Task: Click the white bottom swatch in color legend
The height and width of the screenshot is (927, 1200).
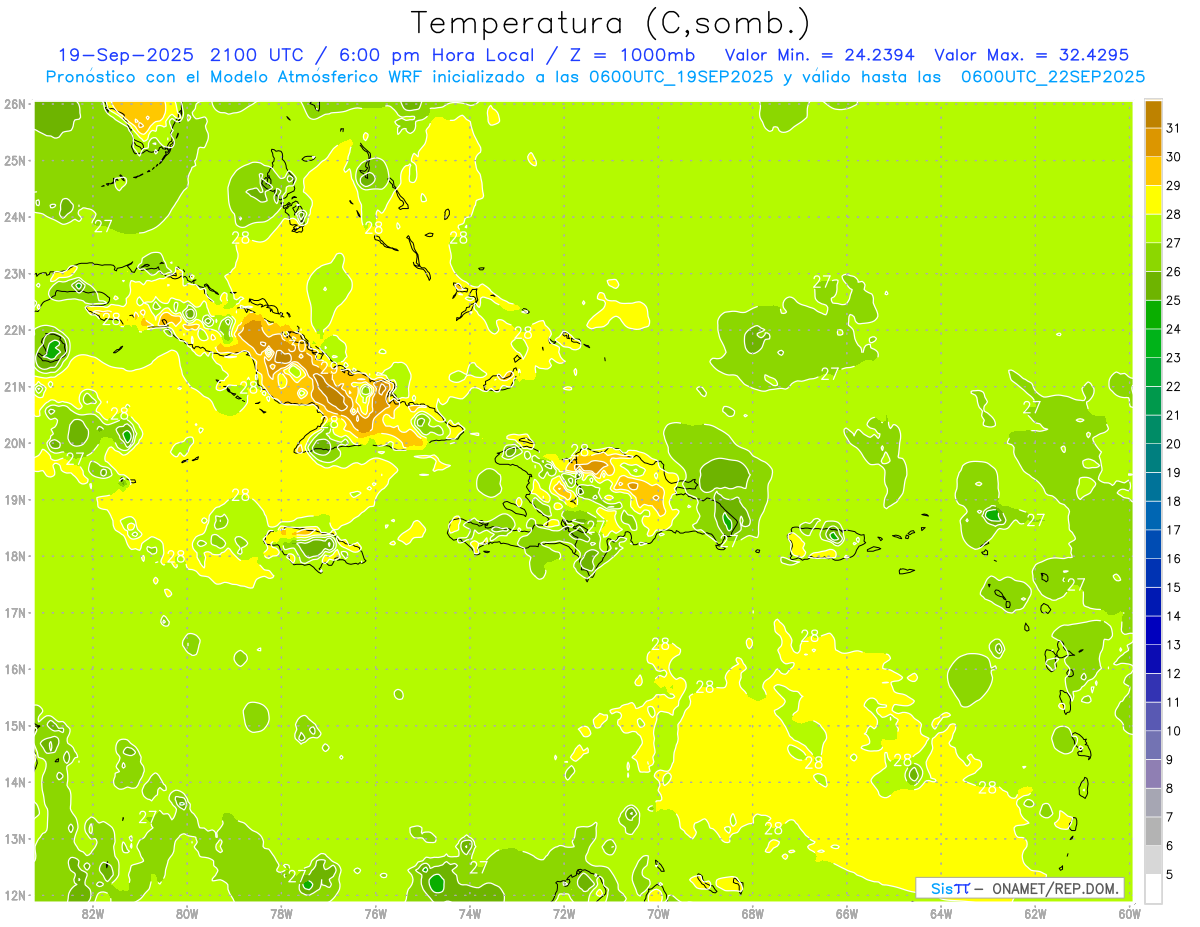Action: 1153,888
